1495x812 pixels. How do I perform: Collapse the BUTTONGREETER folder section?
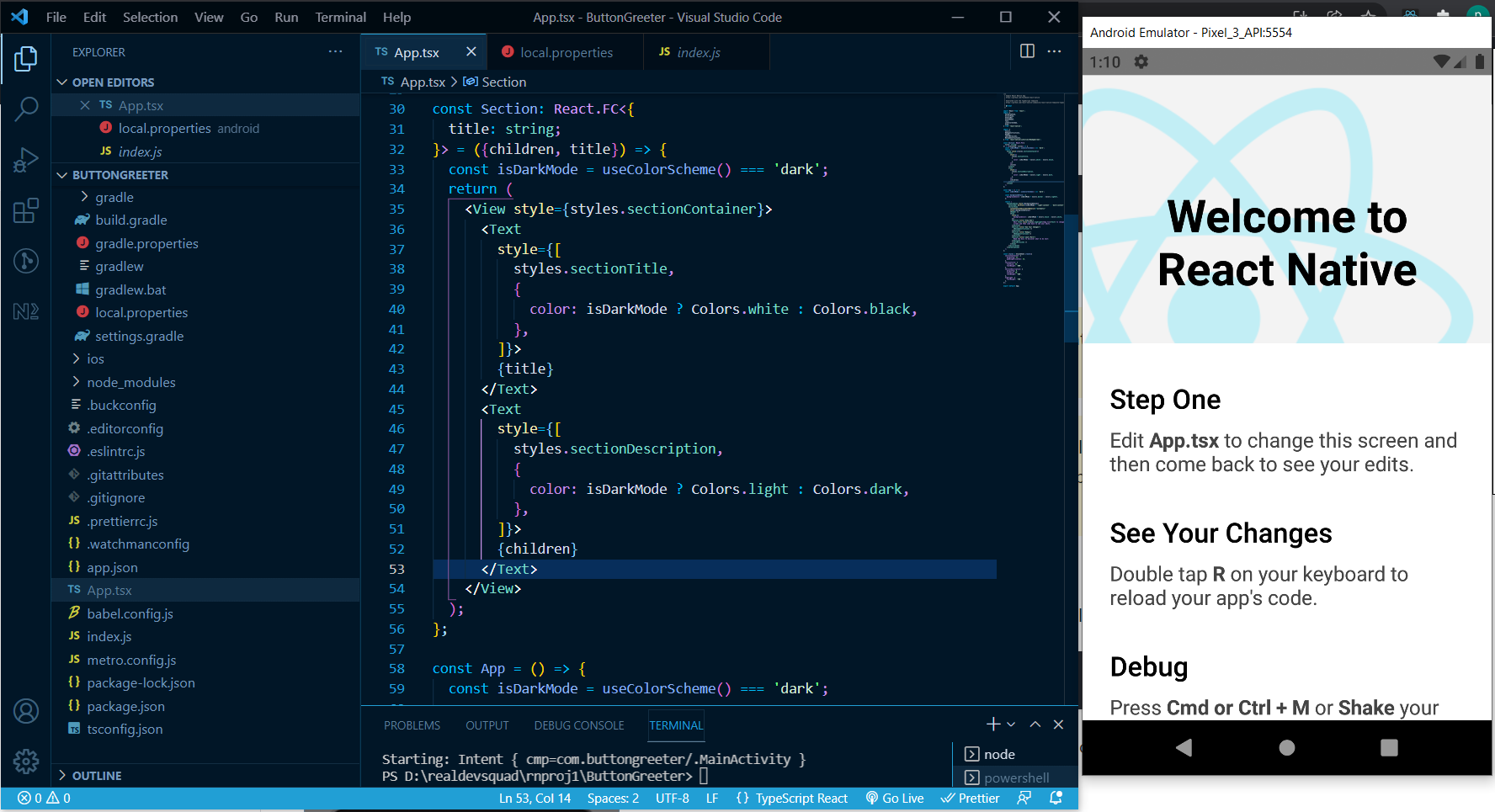[61, 175]
